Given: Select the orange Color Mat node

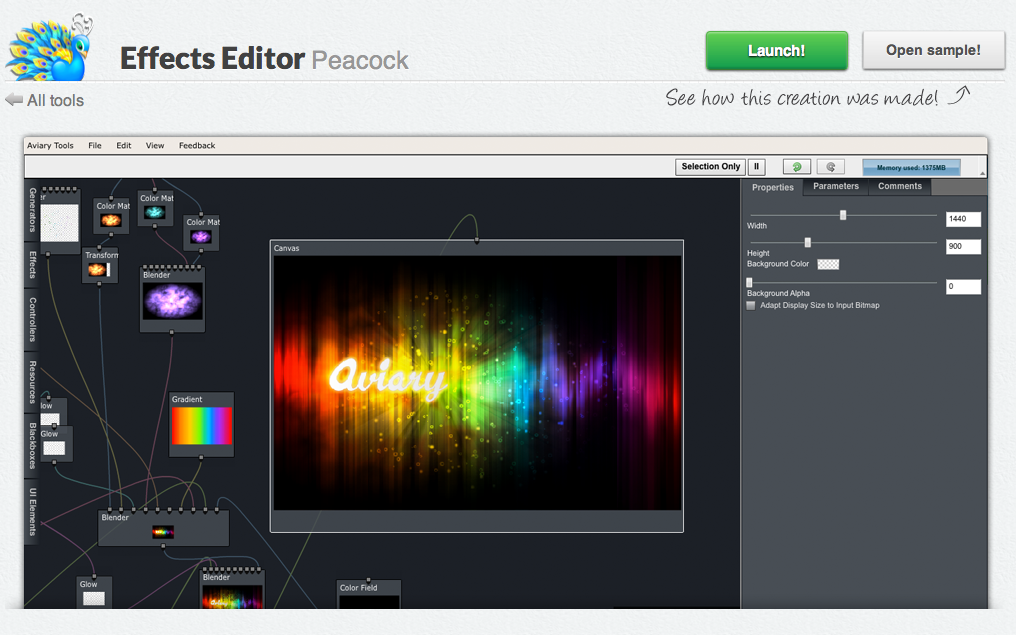Looking at the screenshot, I should tap(111, 216).
